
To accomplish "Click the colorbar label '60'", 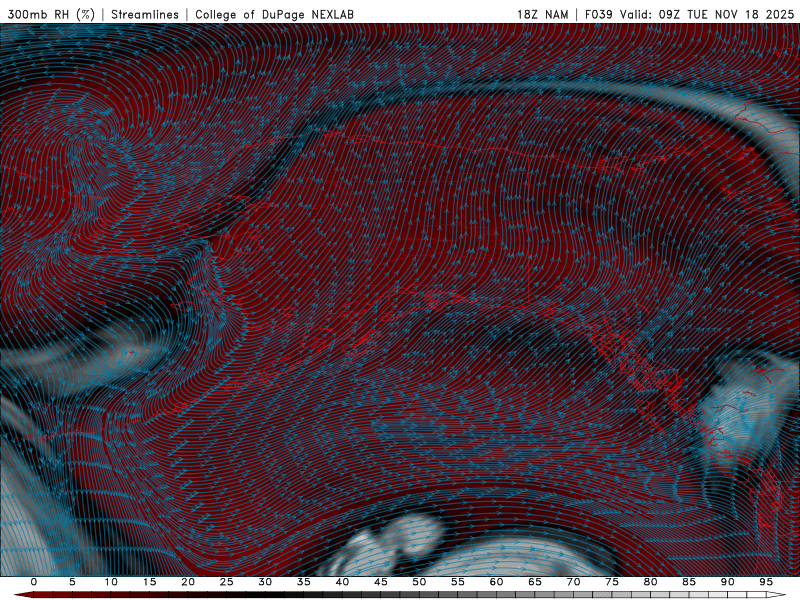I will [496, 582].
